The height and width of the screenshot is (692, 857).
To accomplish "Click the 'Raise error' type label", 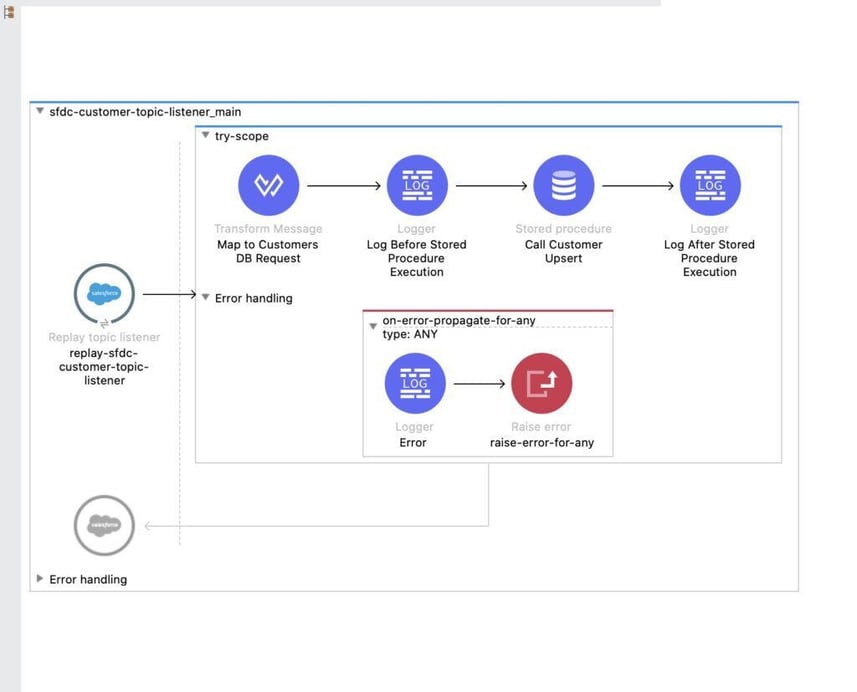I will tap(541, 427).
